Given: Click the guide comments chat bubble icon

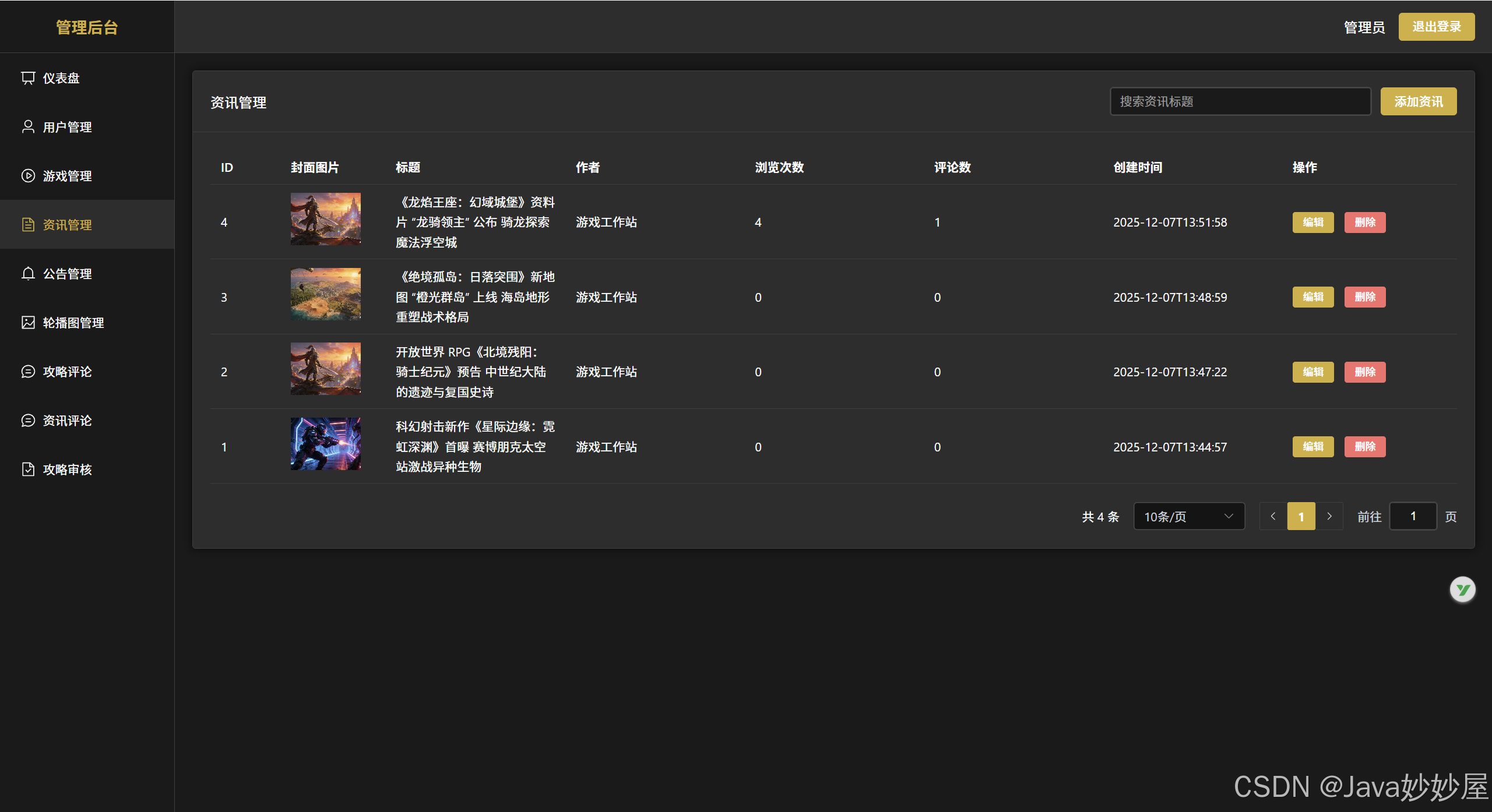Looking at the screenshot, I should [28, 372].
